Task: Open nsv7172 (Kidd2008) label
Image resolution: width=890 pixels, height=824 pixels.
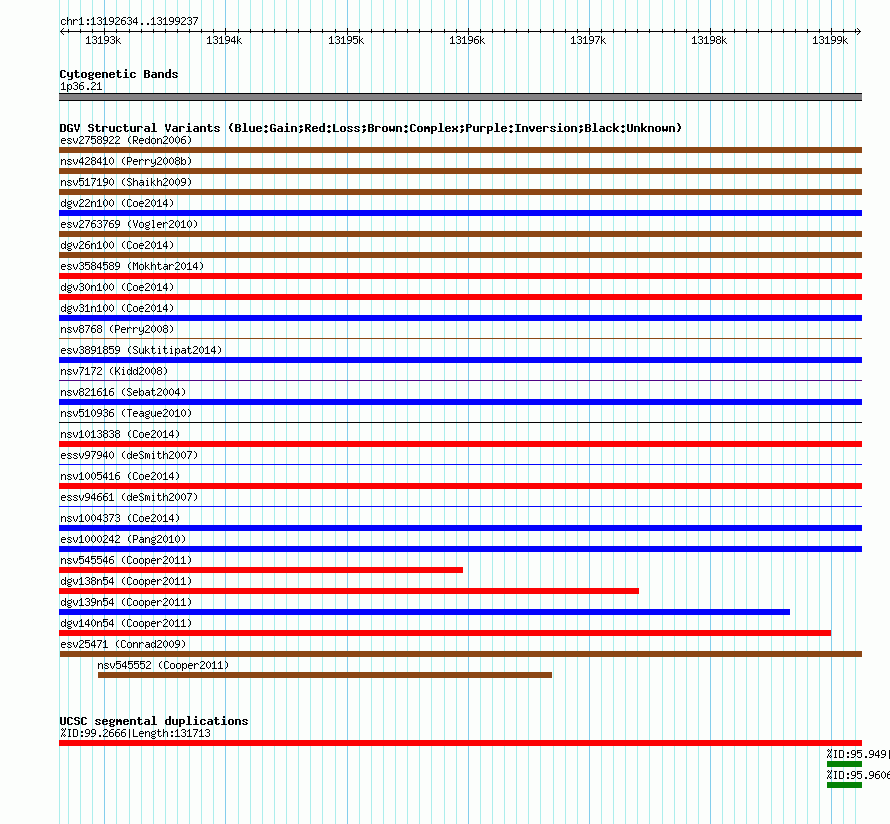Action: click(x=114, y=371)
